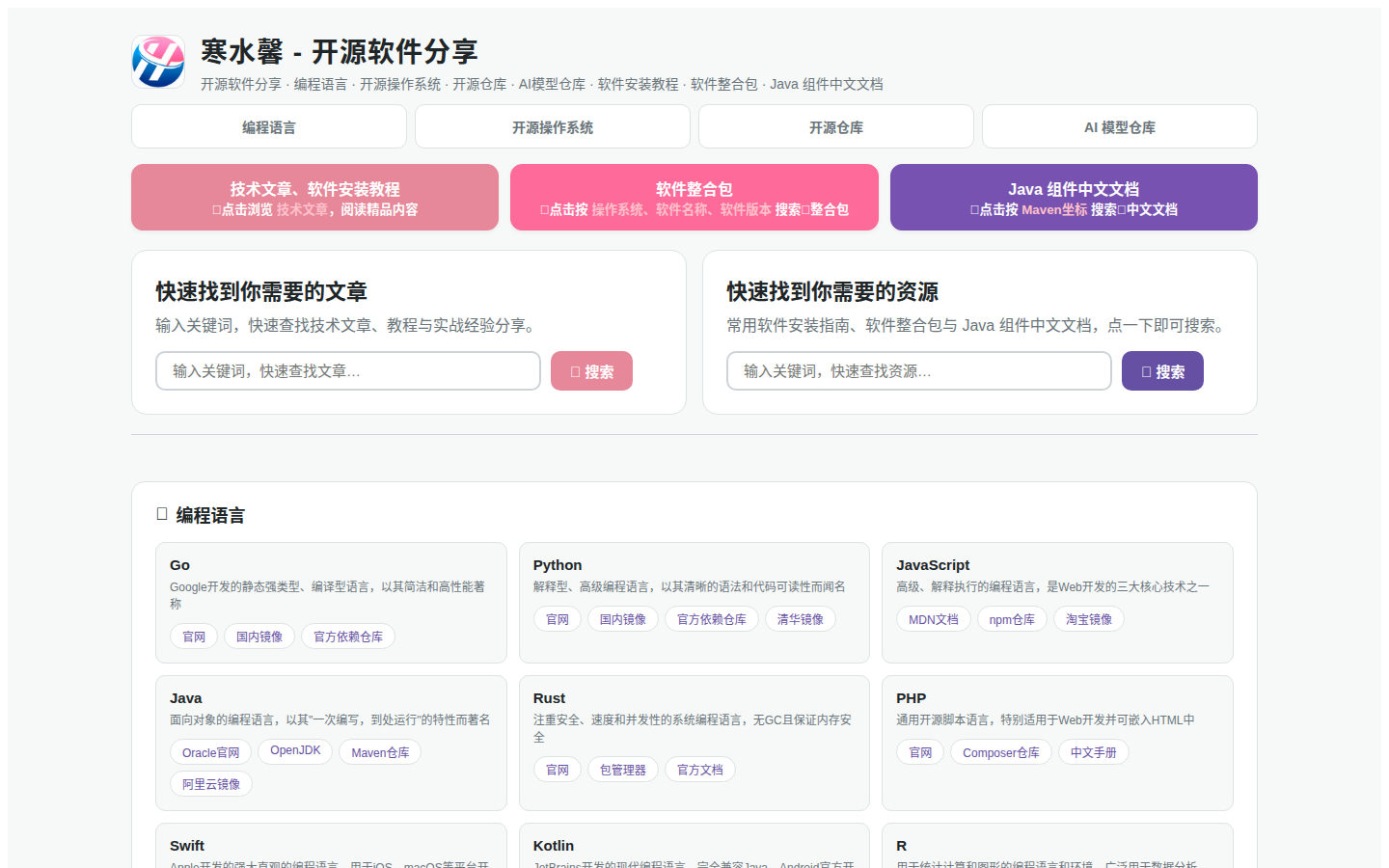1389x868 pixels.
Task: Open Rust 包管理器 link
Action: pyautogui.click(x=623, y=770)
